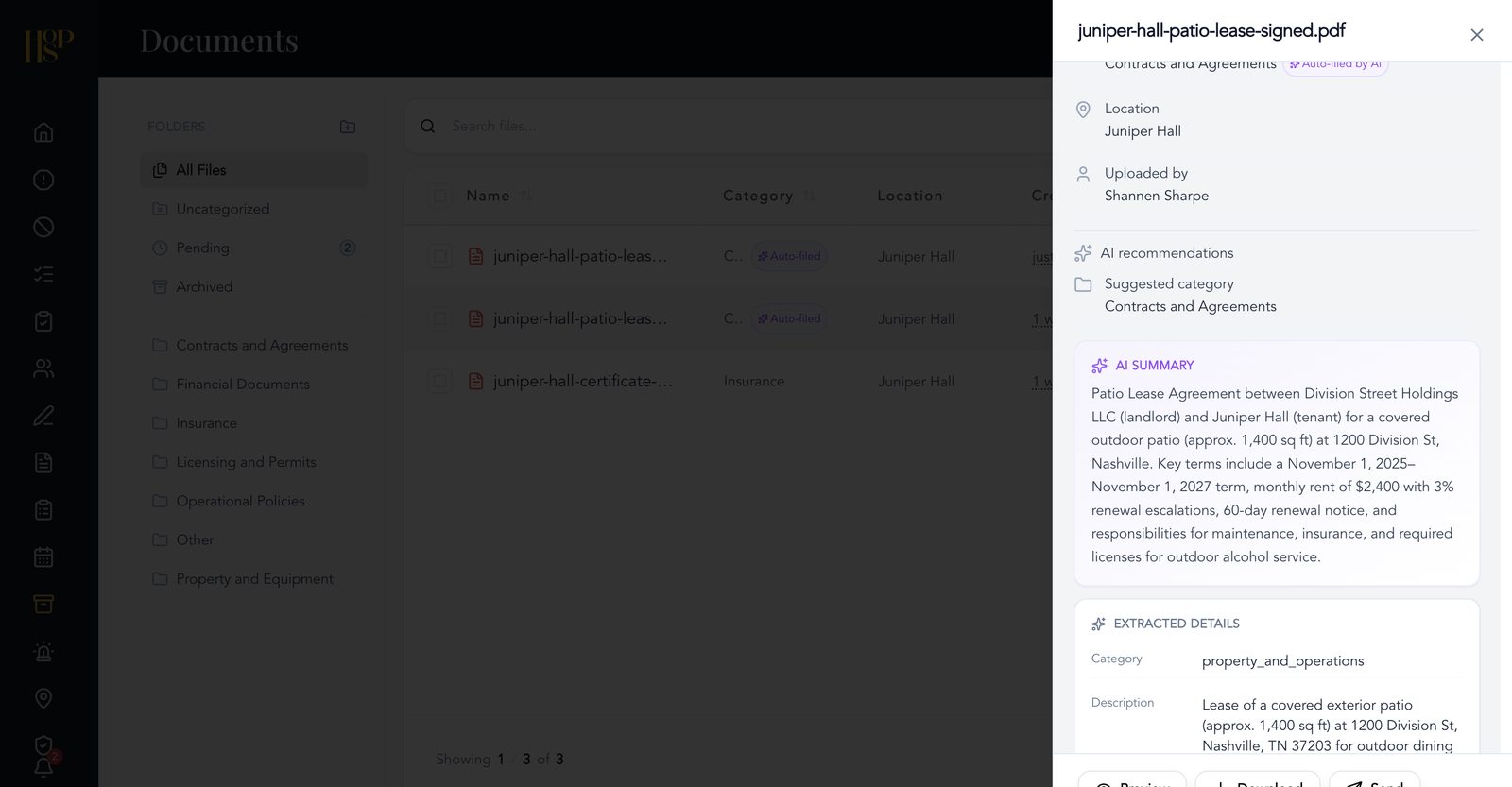
Task: Click the Location column header
Action: click(x=910, y=196)
